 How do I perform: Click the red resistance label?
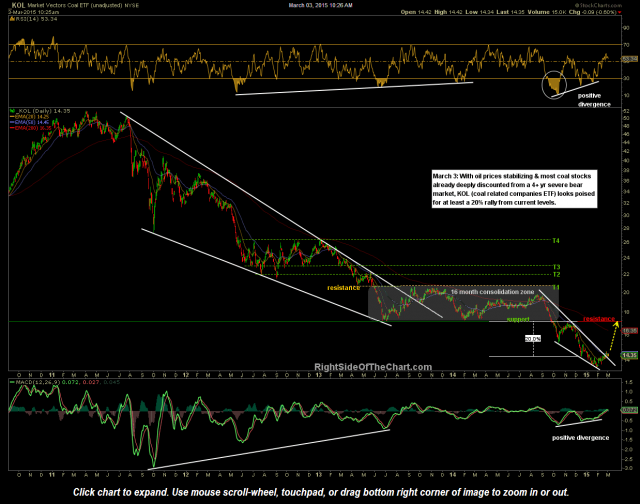pyautogui.click(x=596, y=318)
